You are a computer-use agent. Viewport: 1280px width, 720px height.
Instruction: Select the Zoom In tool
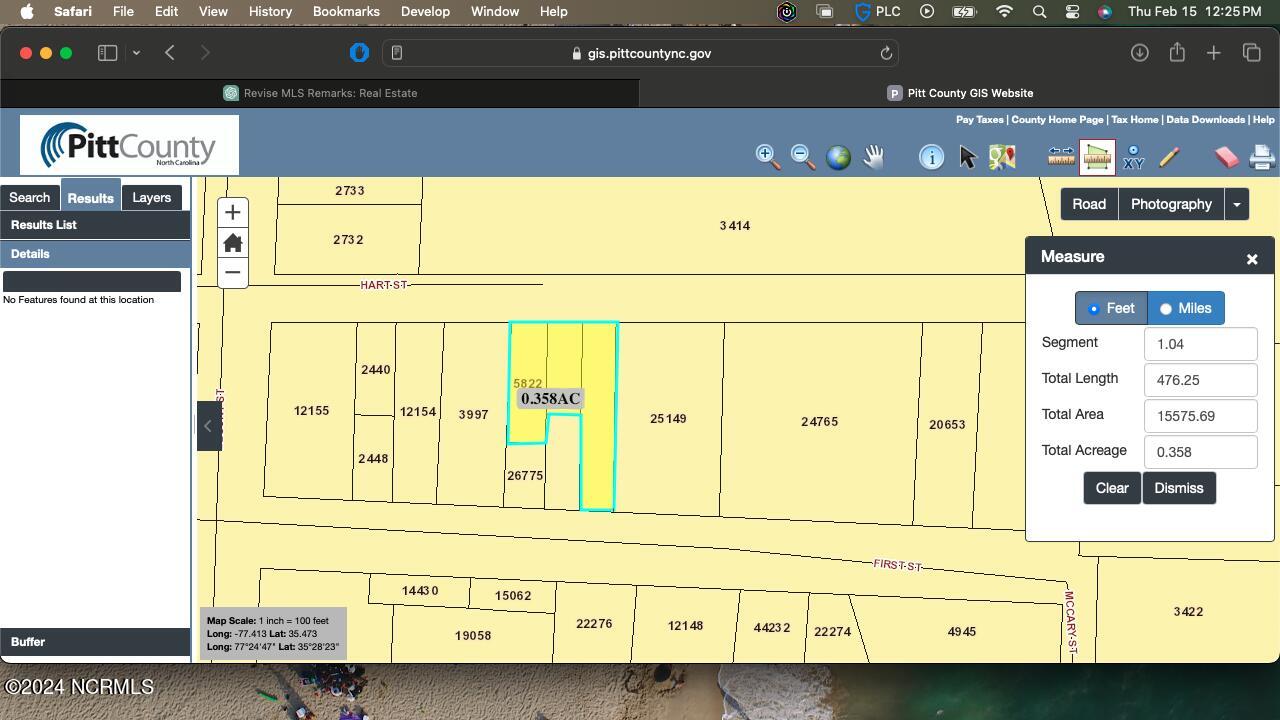(766, 156)
